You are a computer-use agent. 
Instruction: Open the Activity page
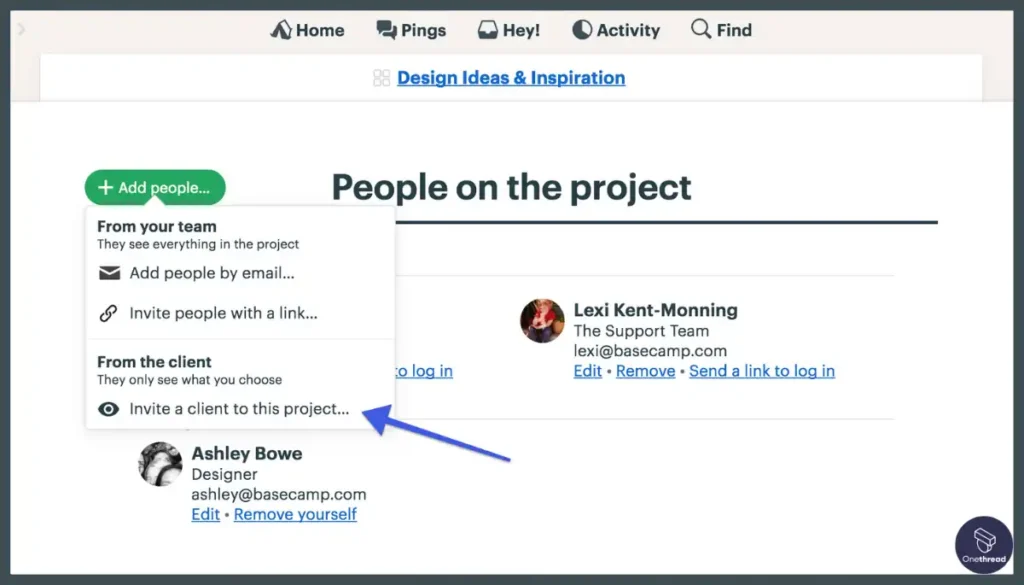click(616, 30)
